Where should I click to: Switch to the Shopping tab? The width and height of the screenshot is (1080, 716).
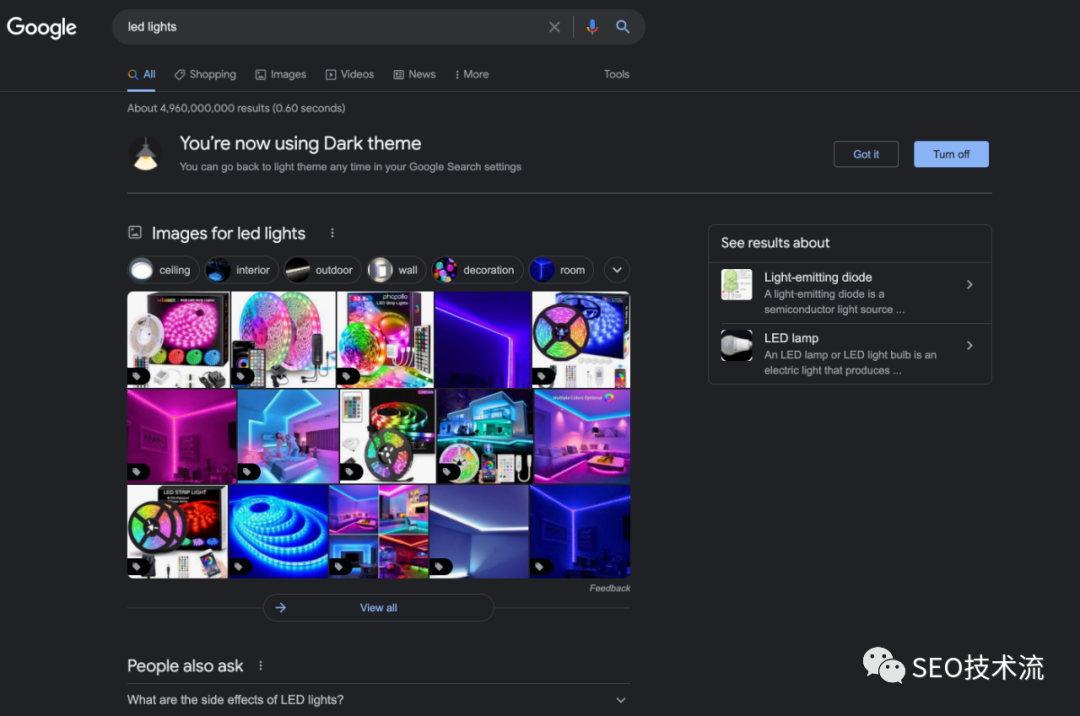[205, 74]
